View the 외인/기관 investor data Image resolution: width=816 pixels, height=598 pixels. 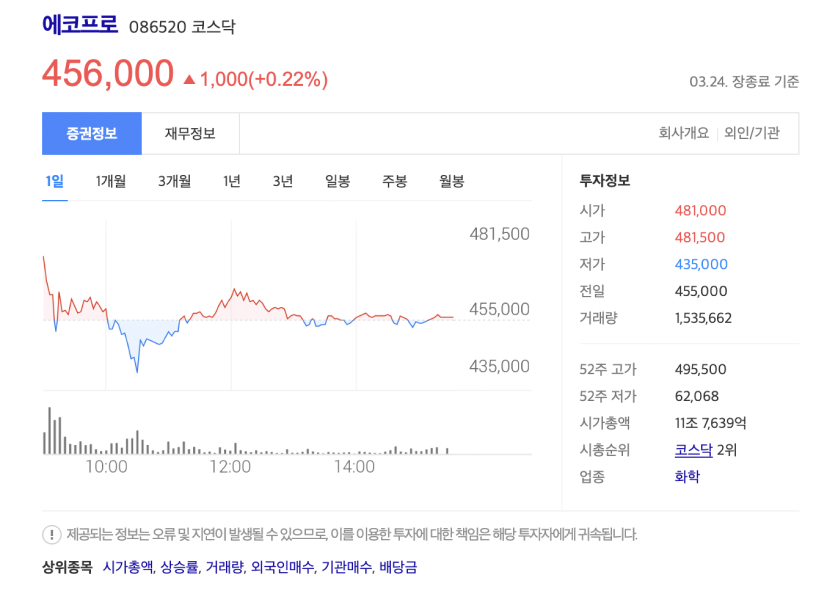pos(753,134)
